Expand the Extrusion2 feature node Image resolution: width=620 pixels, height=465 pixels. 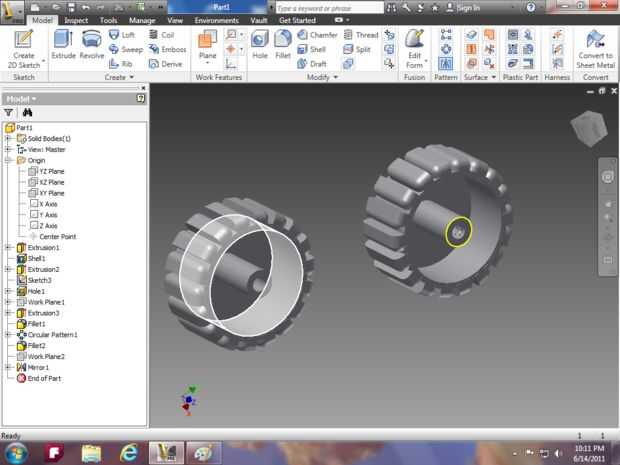[x=8, y=269]
